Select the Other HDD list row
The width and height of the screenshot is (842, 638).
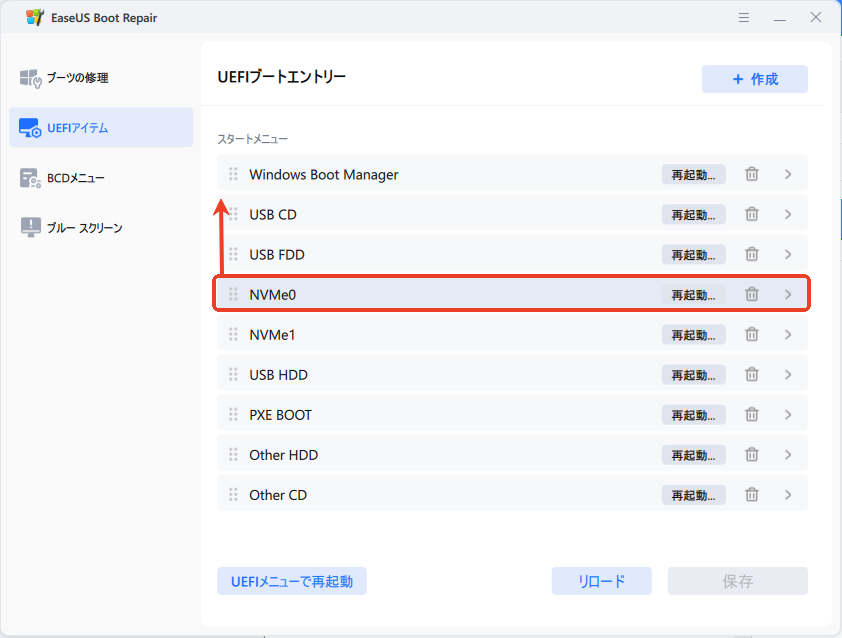(440, 454)
